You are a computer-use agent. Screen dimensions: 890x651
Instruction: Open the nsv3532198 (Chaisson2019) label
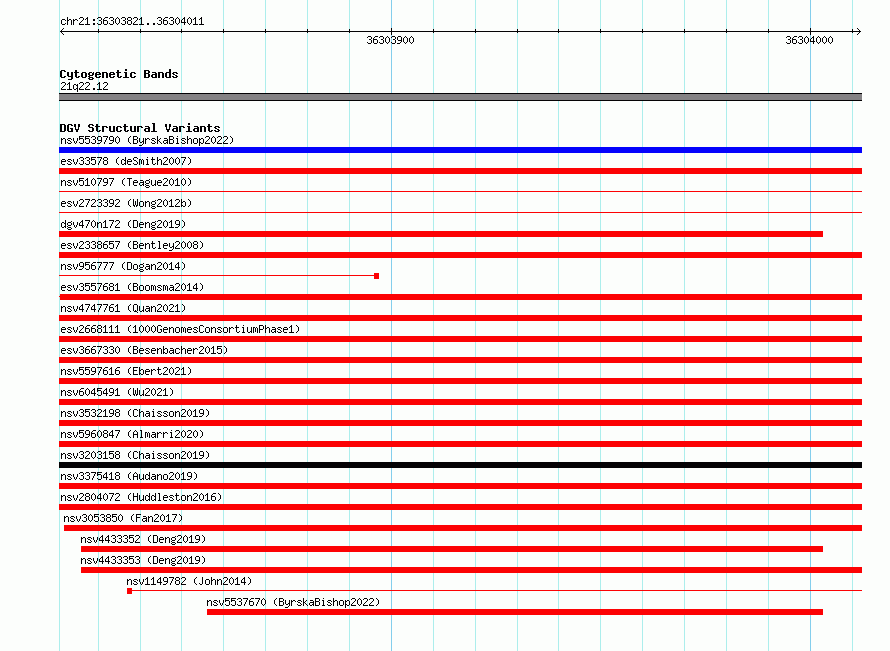click(x=135, y=413)
